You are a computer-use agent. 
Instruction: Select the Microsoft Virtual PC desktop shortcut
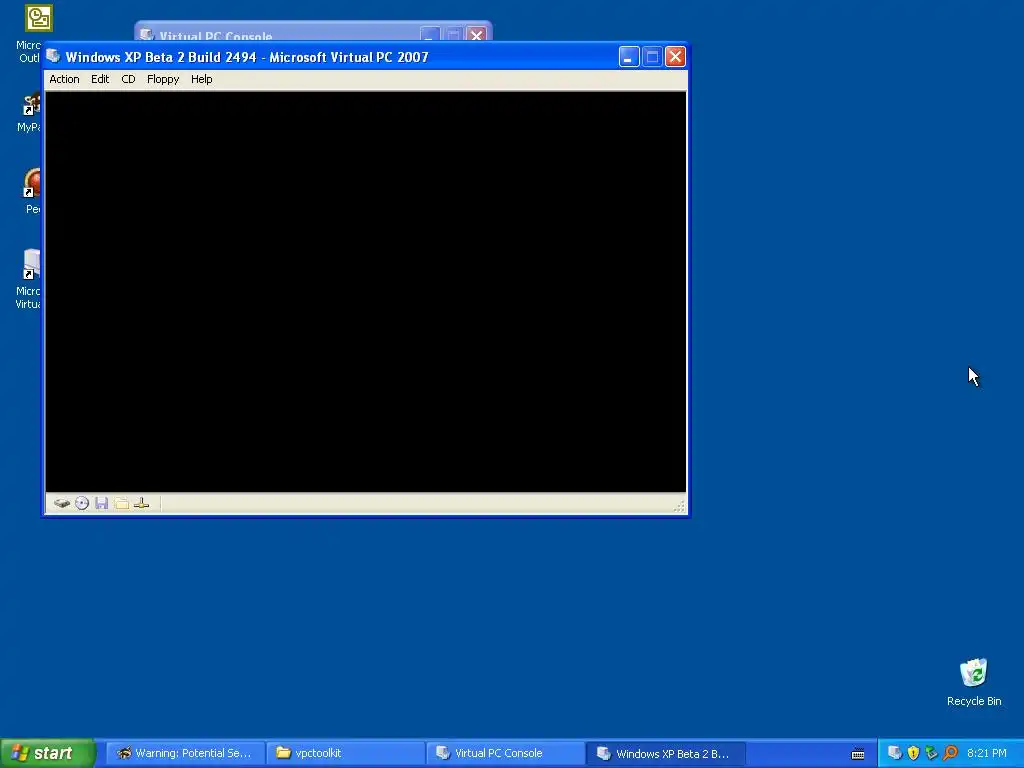click(29, 279)
